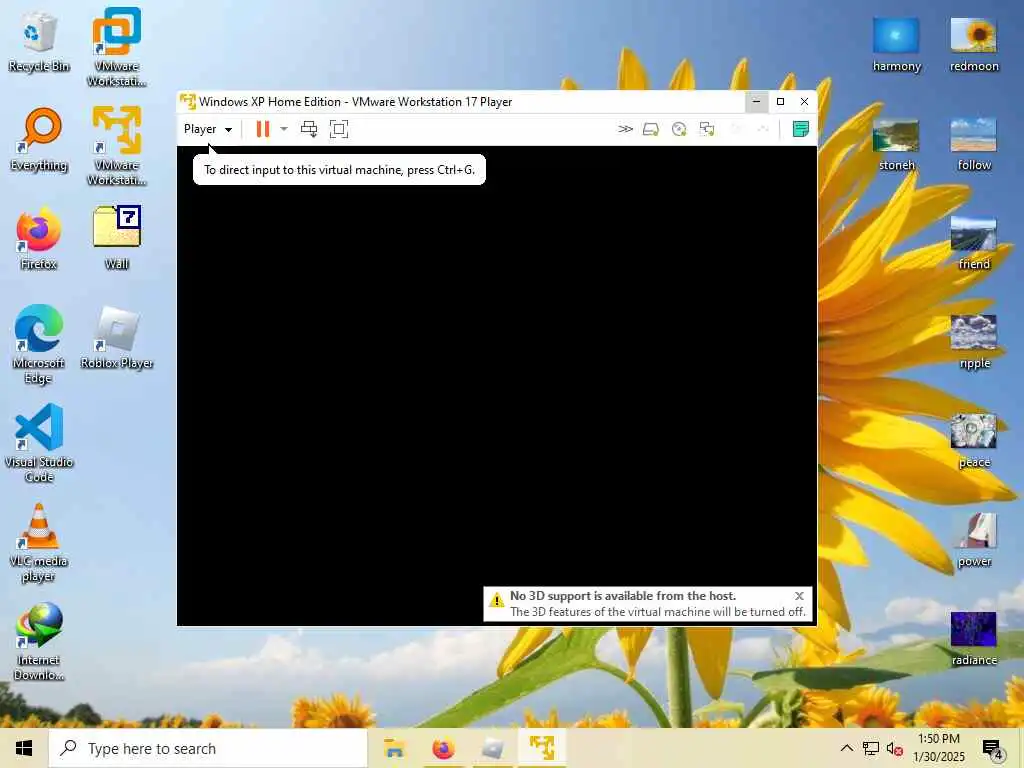Open the green message log icon
The image size is (1024, 768).
(800, 129)
